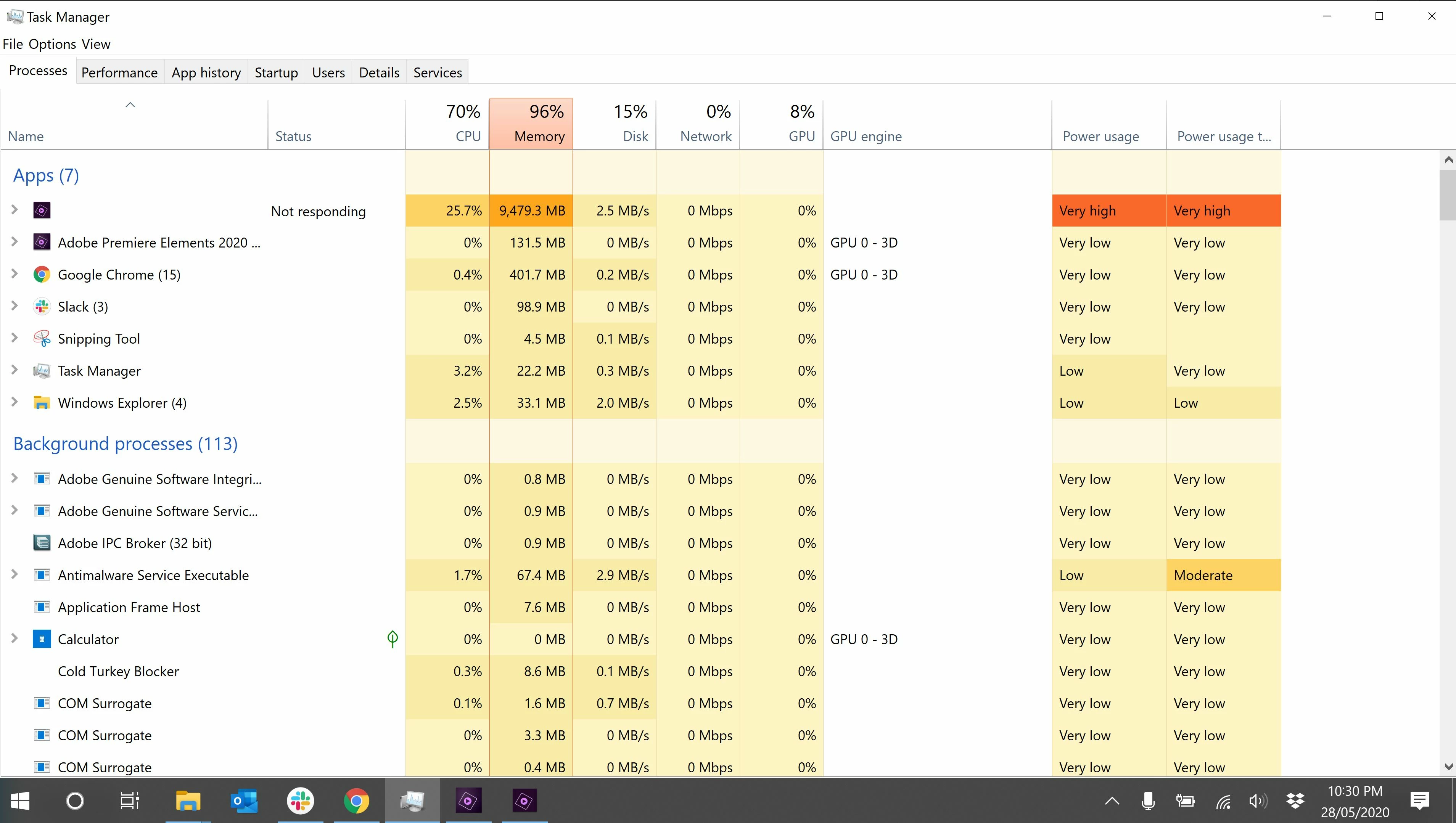Select the Cold Turkey Blocker row
The width and height of the screenshot is (1456, 823).
point(118,672)
